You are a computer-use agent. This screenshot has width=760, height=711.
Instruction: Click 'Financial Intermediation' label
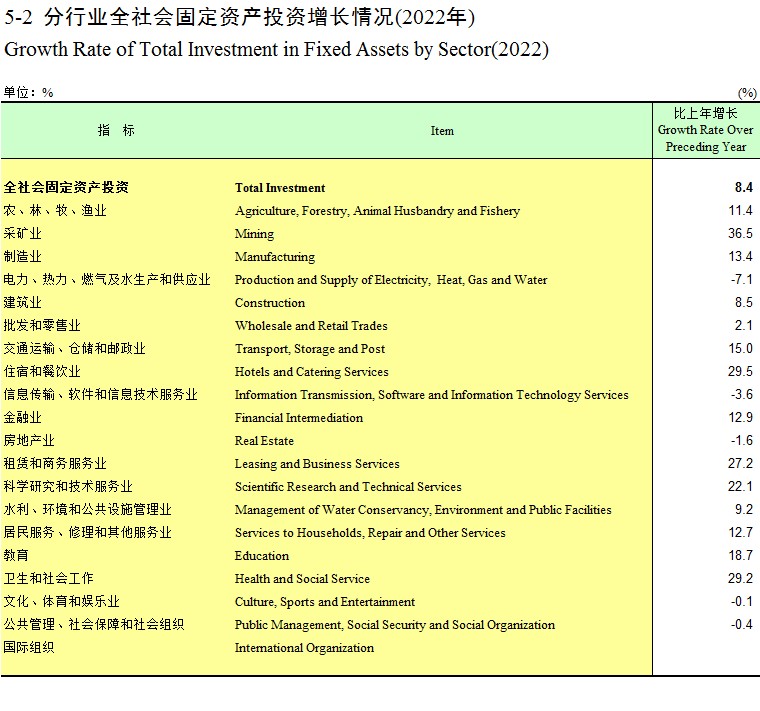(299, 418)
